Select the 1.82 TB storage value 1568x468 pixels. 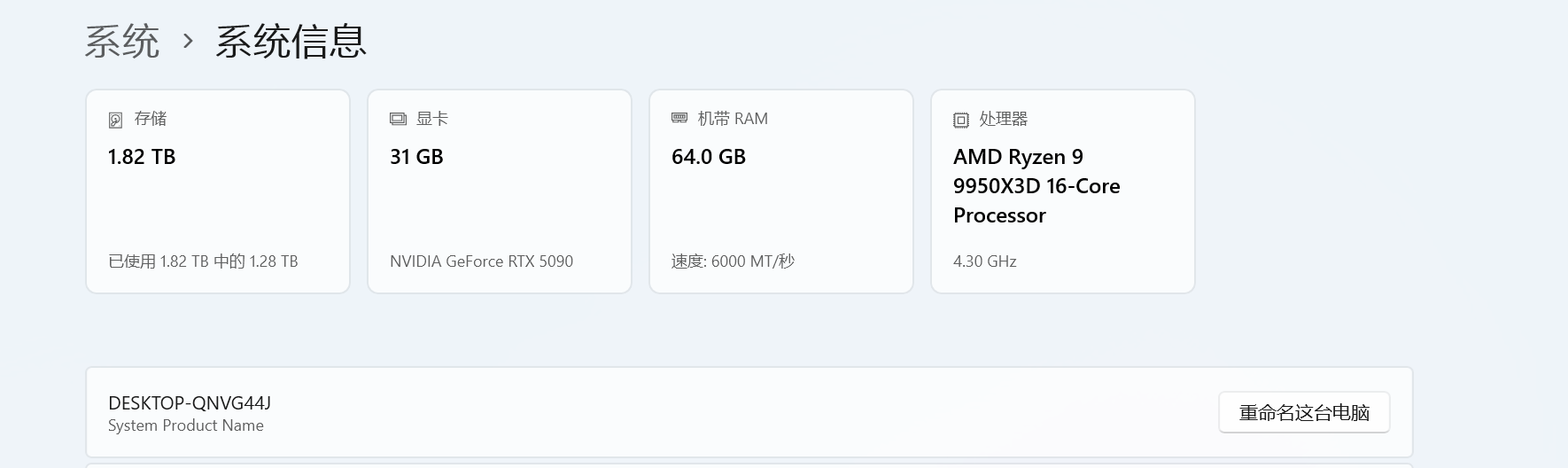pyautogui.click(x=142, y=157)
